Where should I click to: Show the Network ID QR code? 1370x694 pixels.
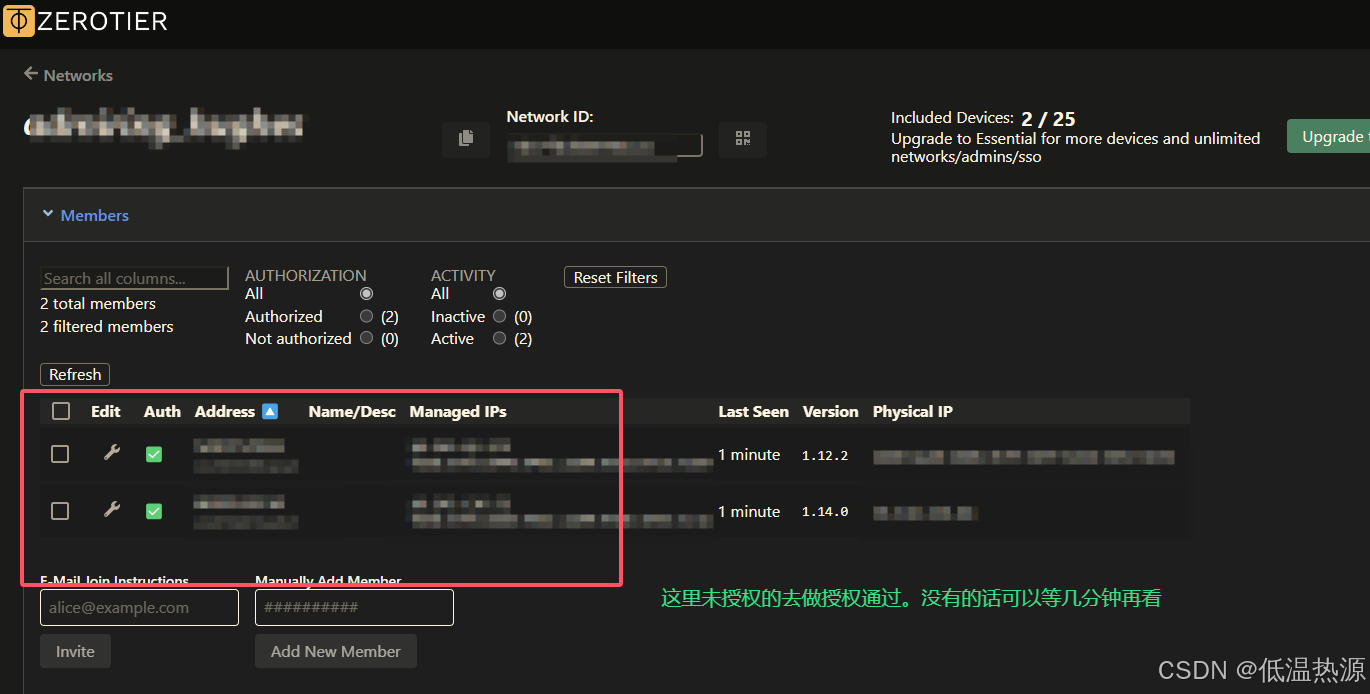[742, 139]
